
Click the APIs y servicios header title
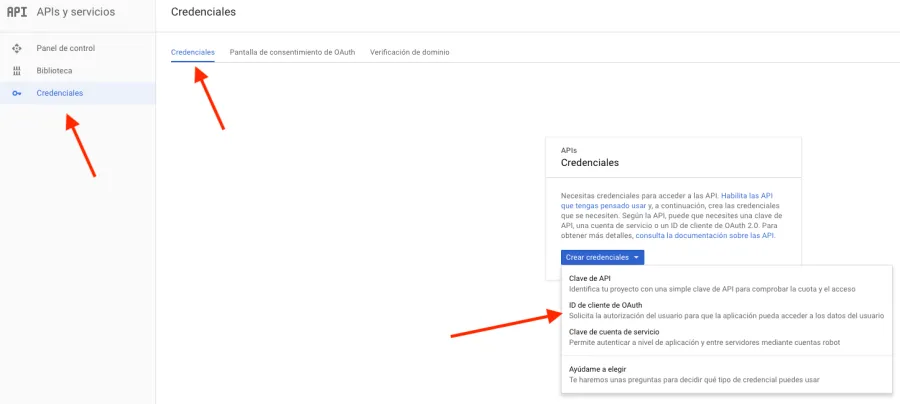click(76, 12)
